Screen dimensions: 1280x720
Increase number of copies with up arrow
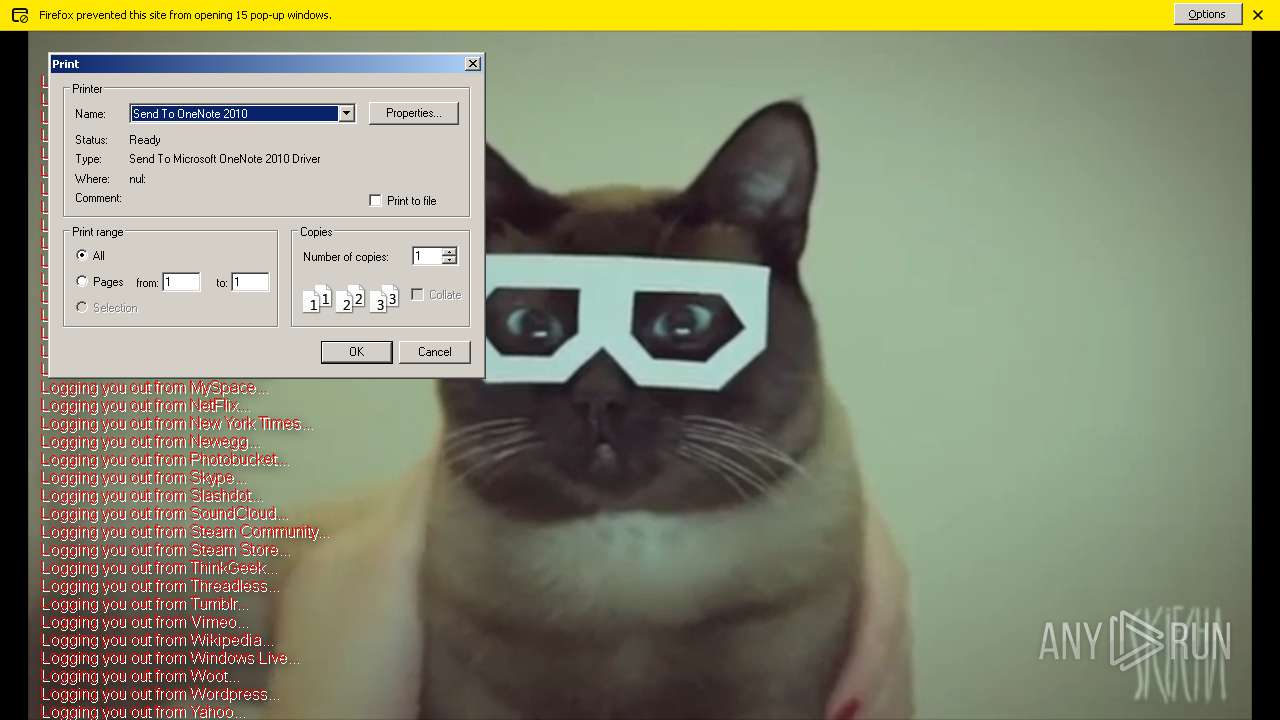tap(449, 252)
